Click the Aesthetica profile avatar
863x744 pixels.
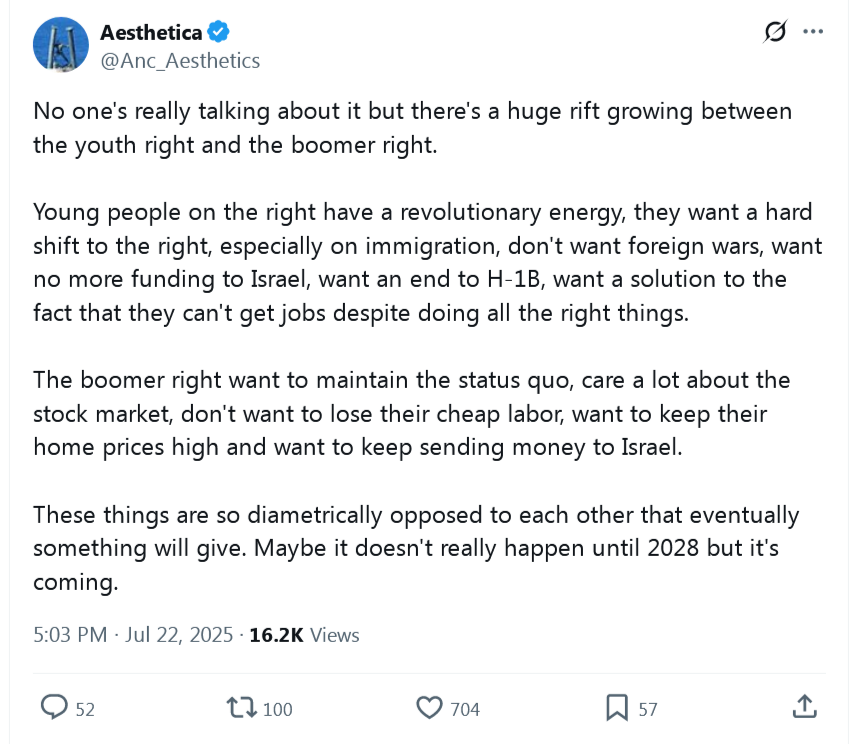(x=61, y=45)
